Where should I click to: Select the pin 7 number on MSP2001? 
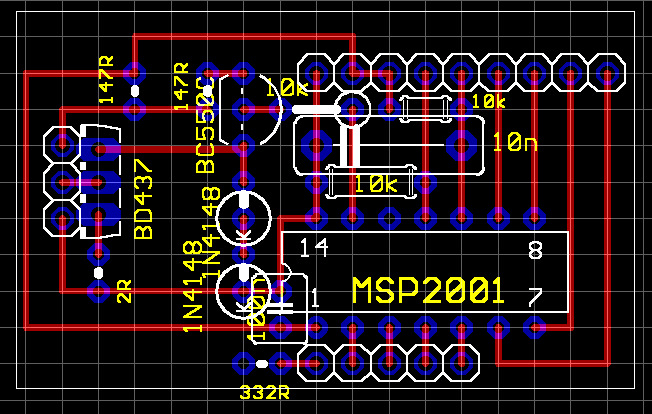click(535, 298)
